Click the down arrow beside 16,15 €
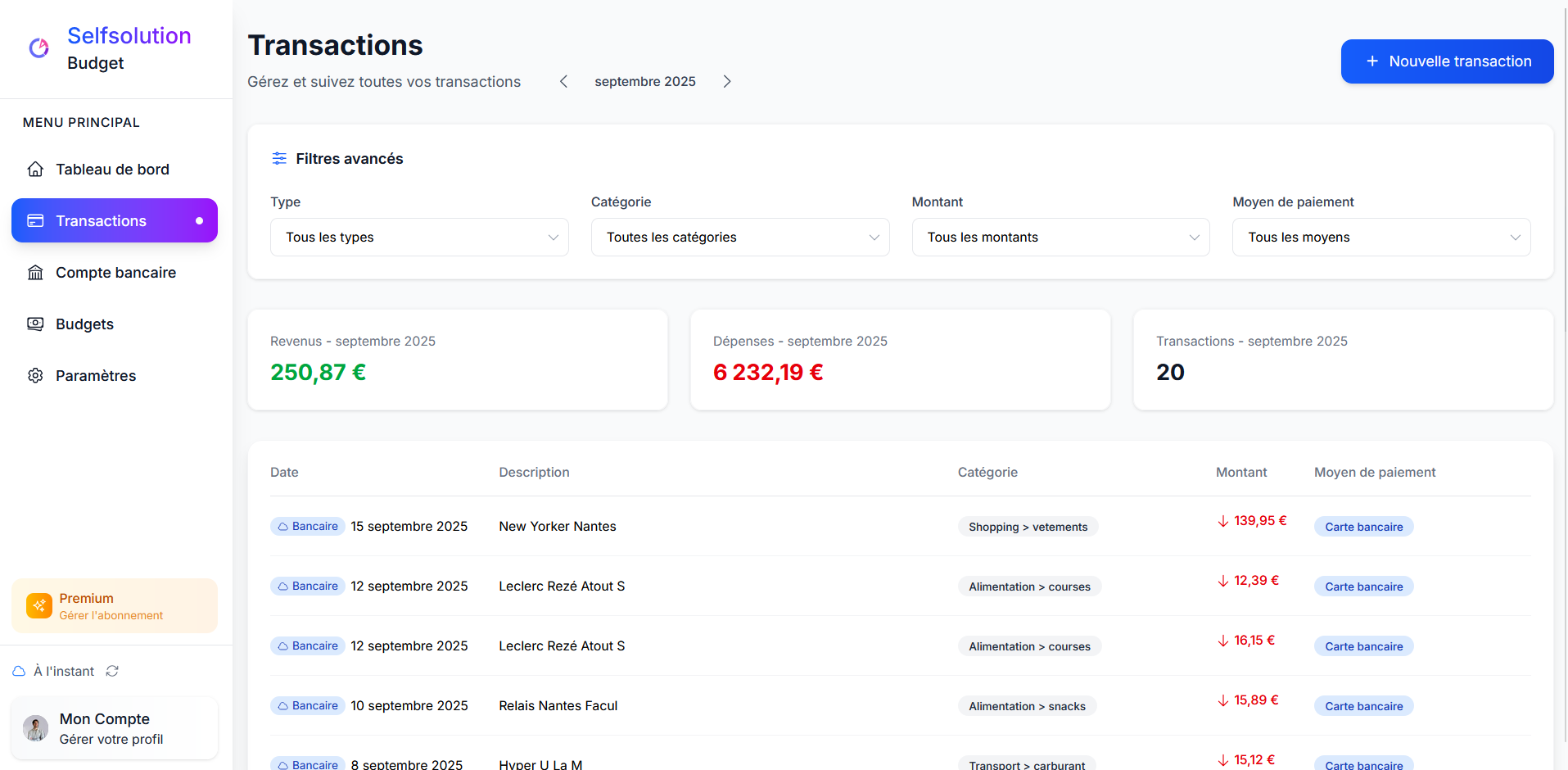The height and width of the screenshot is (770, 1568). tap(1223, 641)
